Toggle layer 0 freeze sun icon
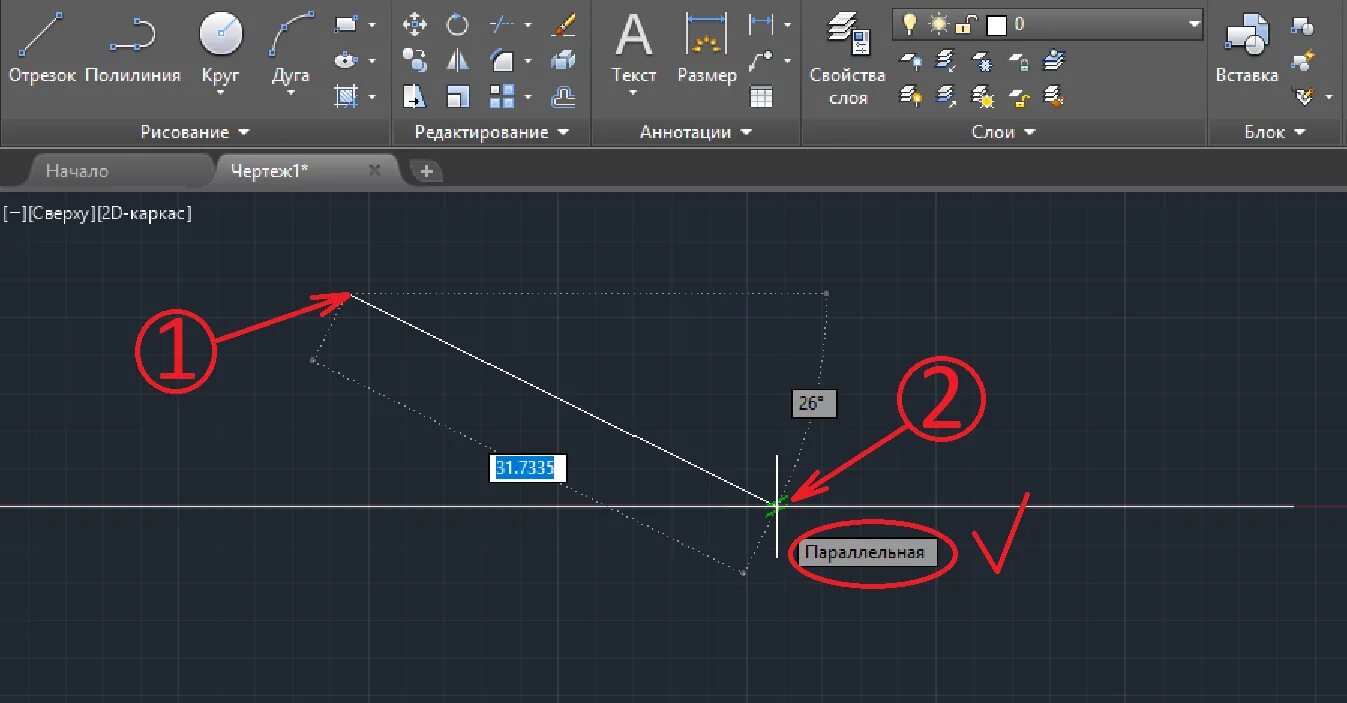The width and height of the screenshot is (1347, 703). (x=939, y=23)
